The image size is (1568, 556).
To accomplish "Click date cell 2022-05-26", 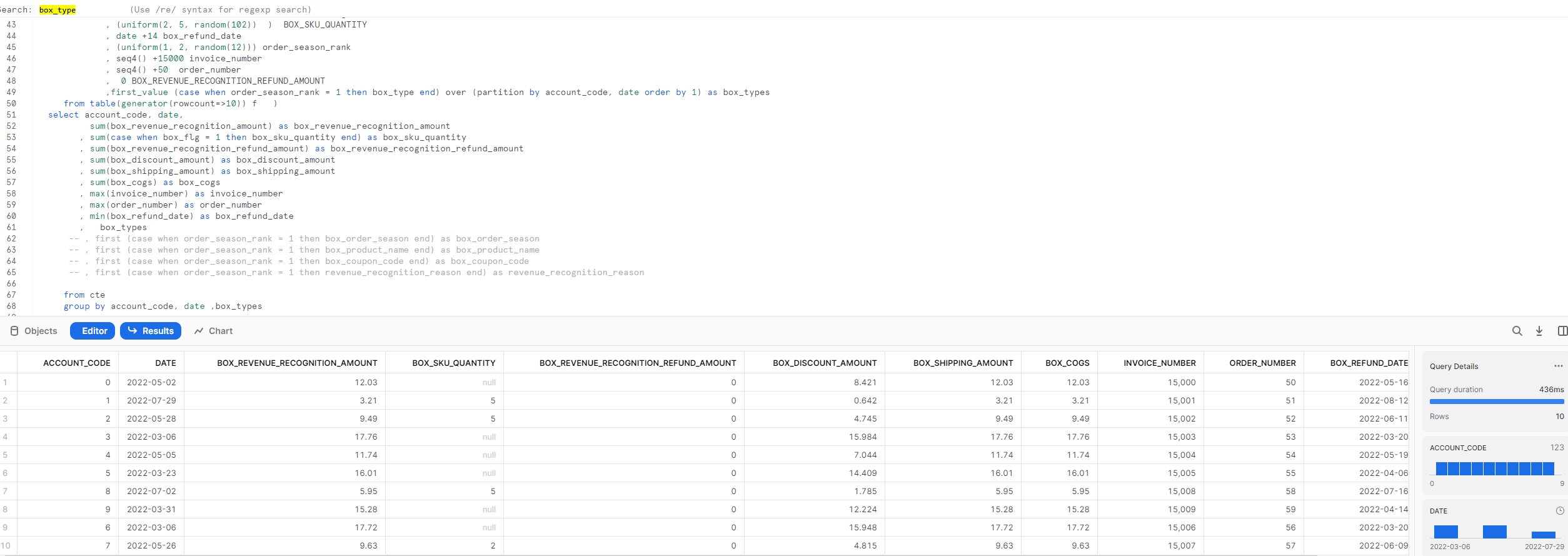I will click(151, 545).
